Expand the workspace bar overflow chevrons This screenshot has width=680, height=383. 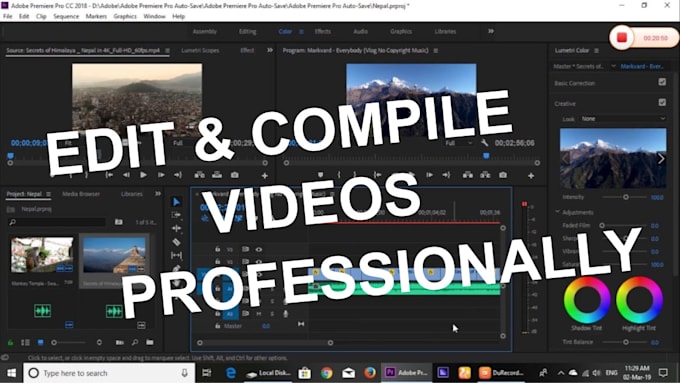tap(490, 31)
